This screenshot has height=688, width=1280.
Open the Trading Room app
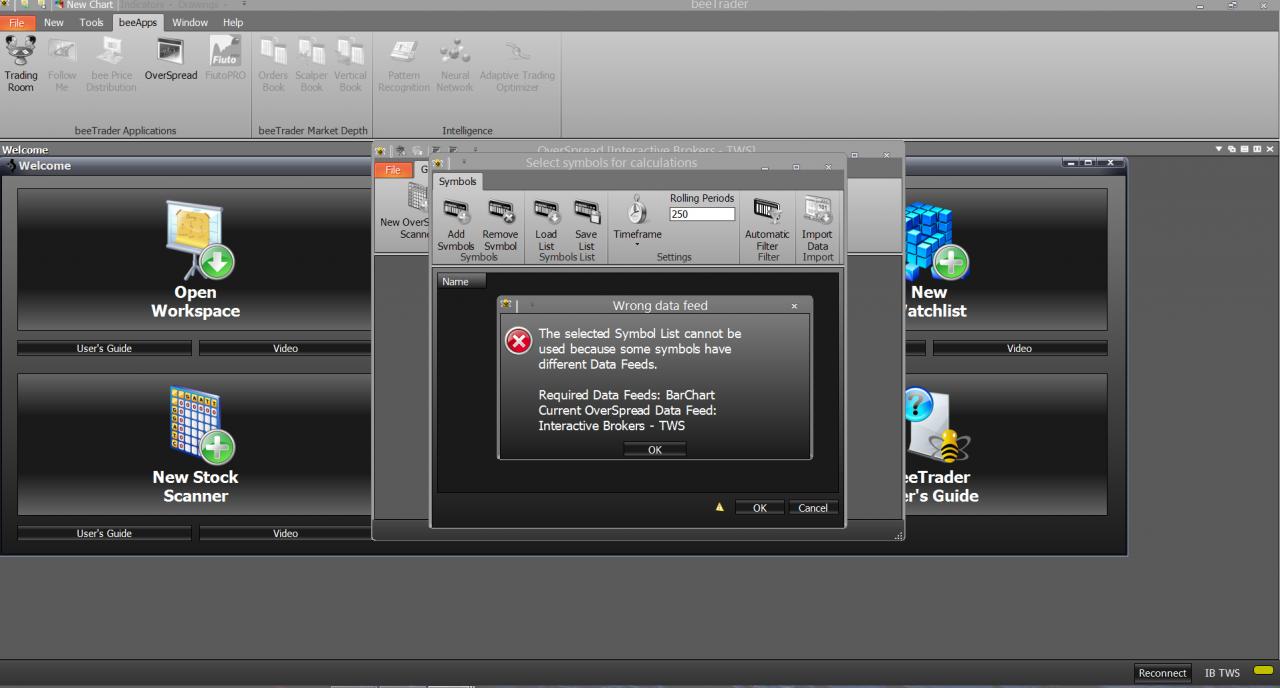pos(21,64)
